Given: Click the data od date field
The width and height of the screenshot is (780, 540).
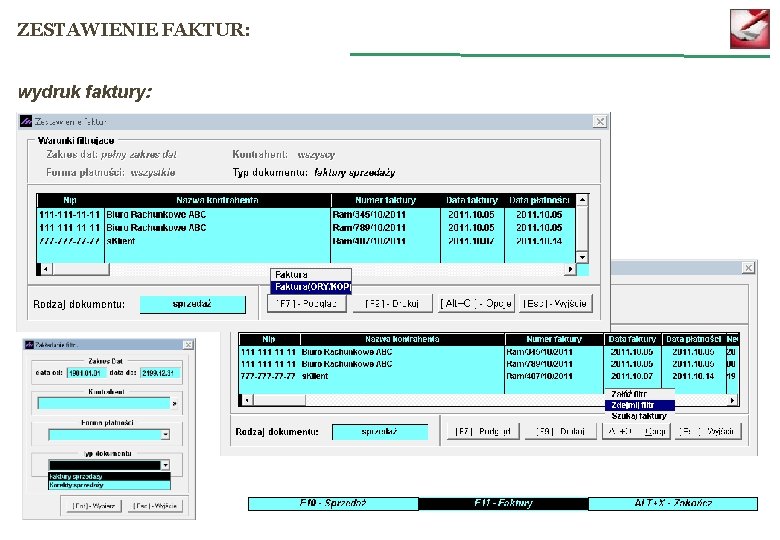Looking at the screenshot, I should (x=86, y=373).
